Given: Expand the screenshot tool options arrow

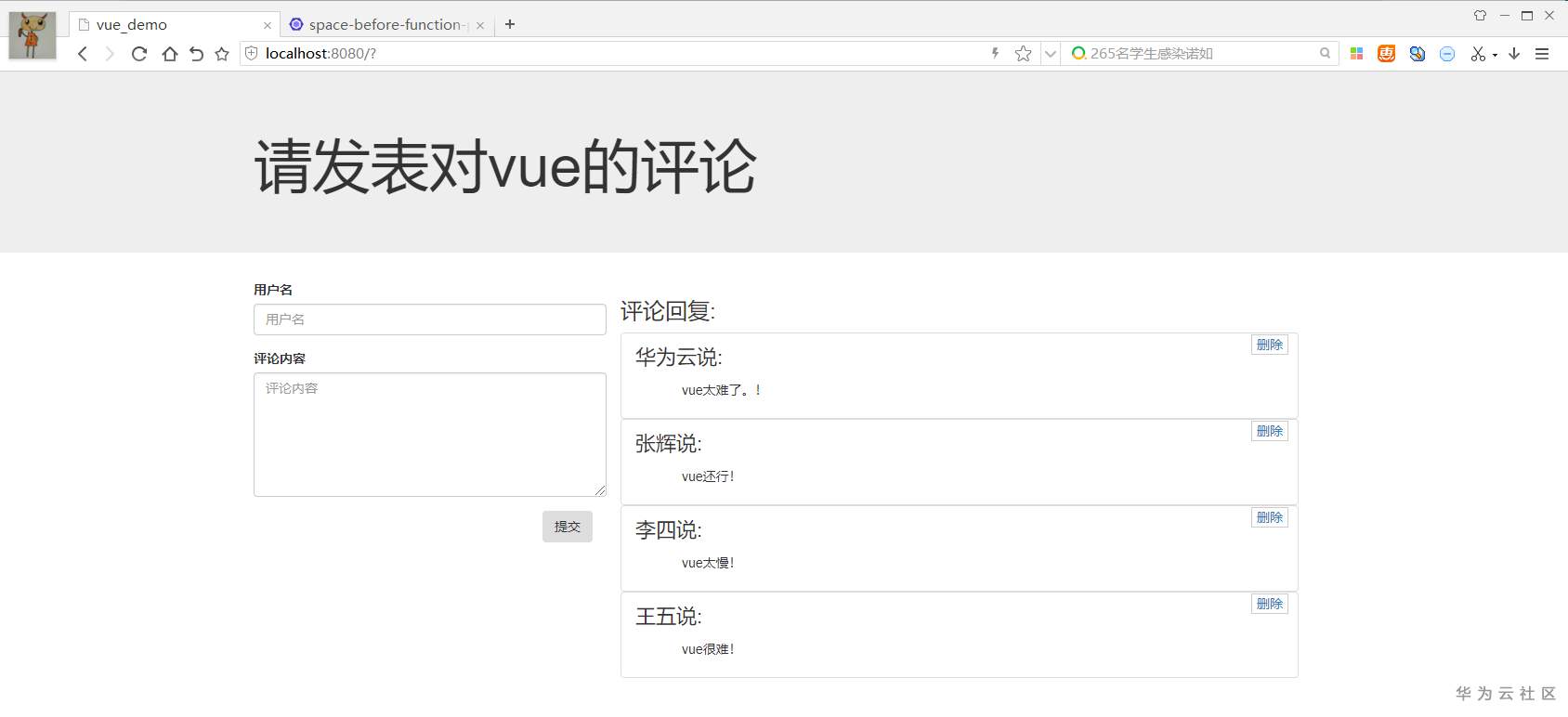Looking at the screenshot, I should [x=1495, y=55].
